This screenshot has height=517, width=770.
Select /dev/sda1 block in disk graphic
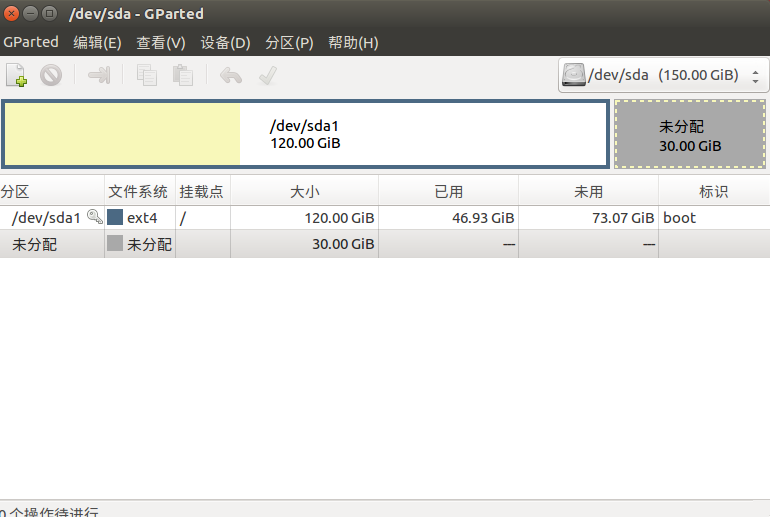tap(305, 134)
